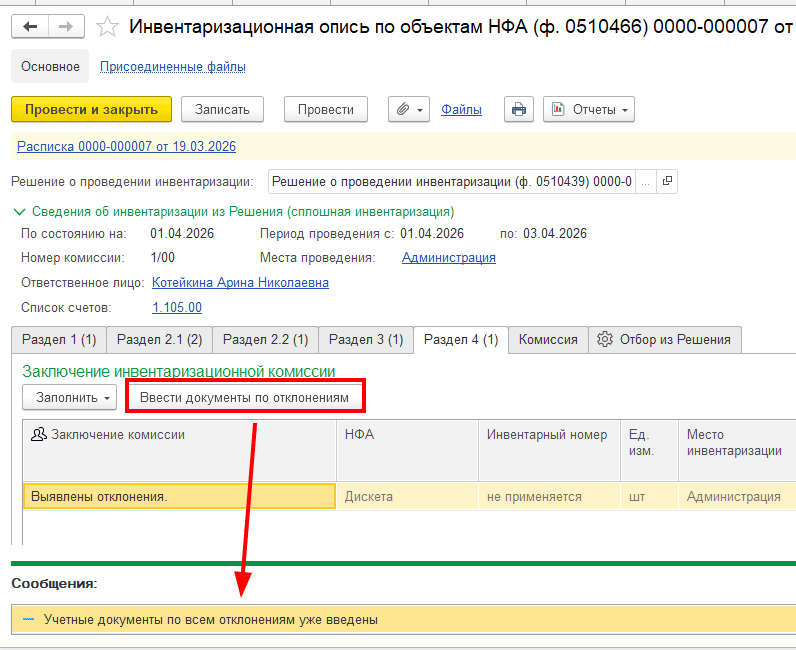The image size is (796, 650).
Task: Collapse the Сведения об инвентаризации section
Action: click(x=19, y=212)
